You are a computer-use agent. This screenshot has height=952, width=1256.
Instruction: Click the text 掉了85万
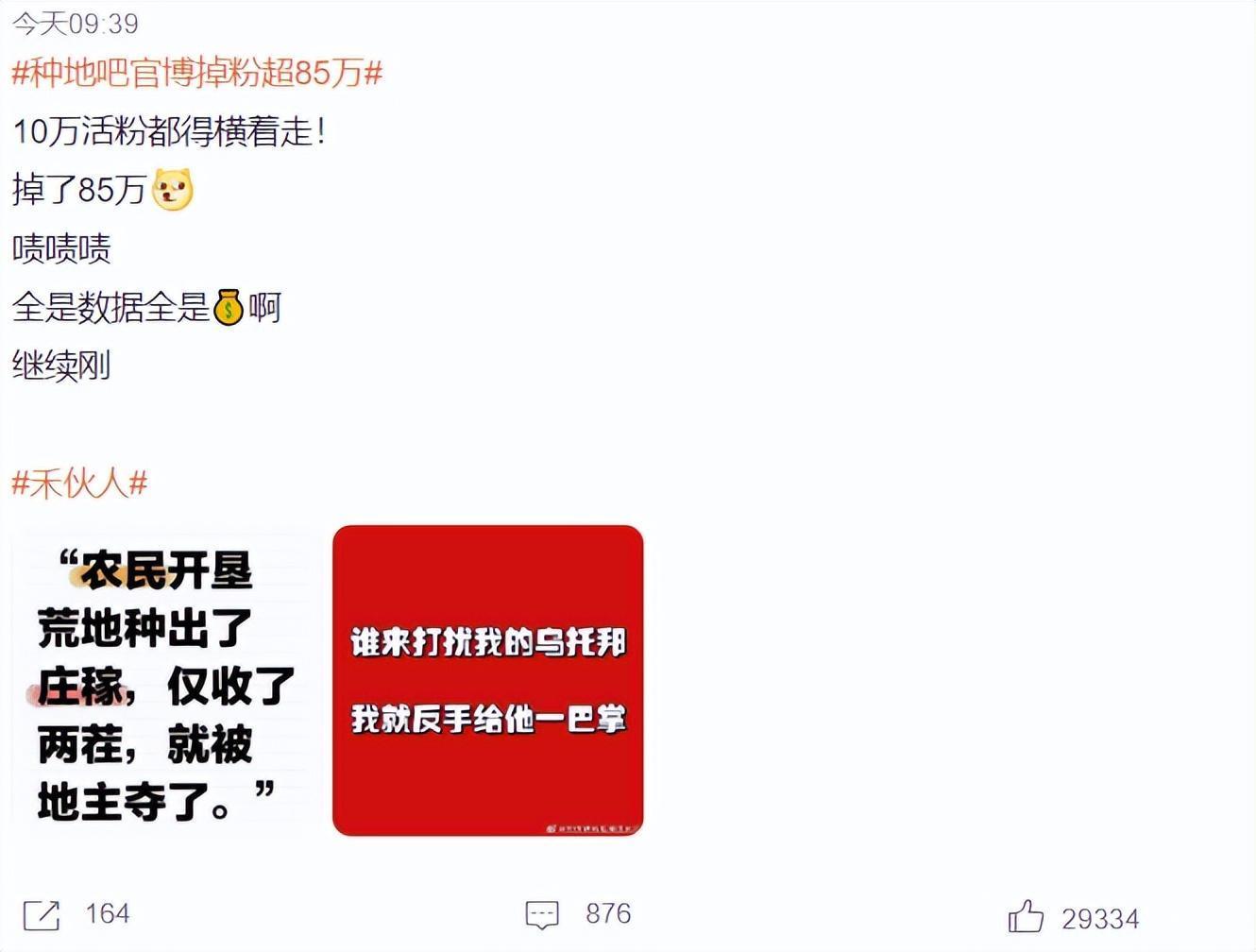pyautogui.click(x=79, y=190)
